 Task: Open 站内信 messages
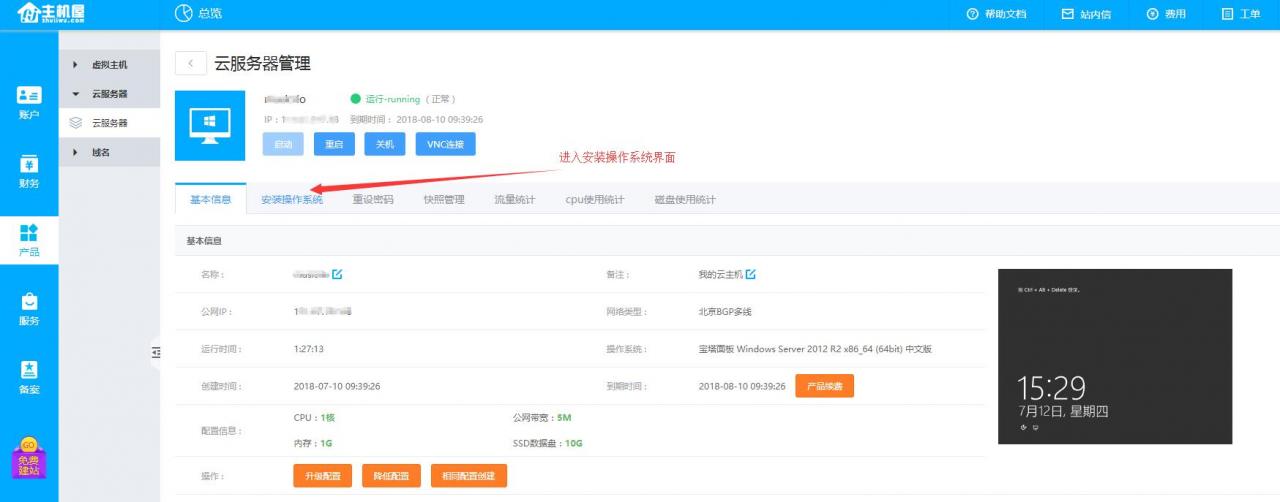(x=1086, y=14)
